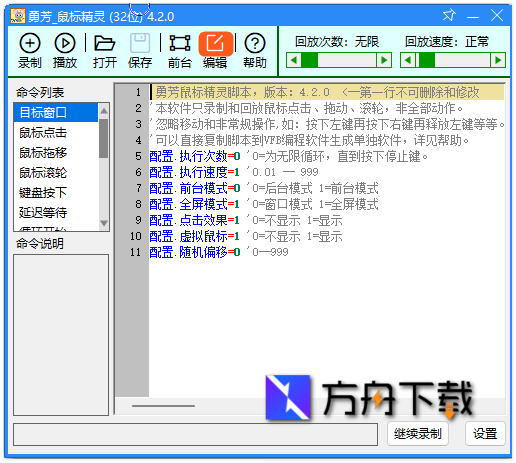516x463 pixels.
Task: Switch to 前台 foreground mode icon
Action: point(180,51)
